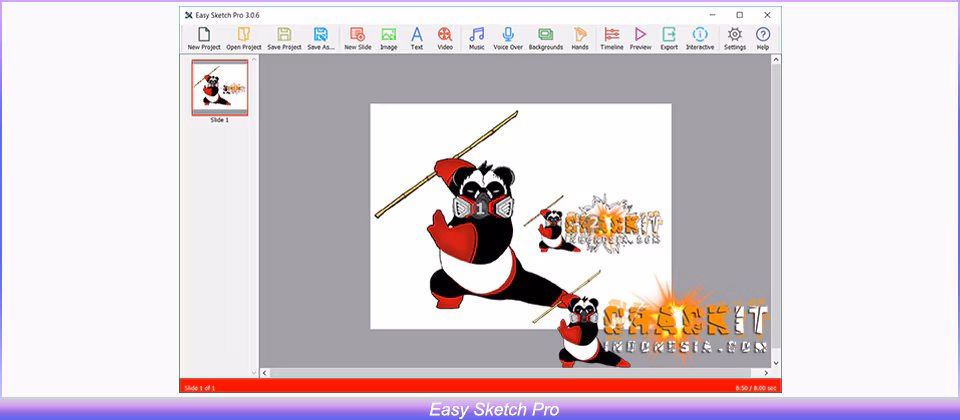
Task: Open the Voice Over recorder
Action: 508,39
